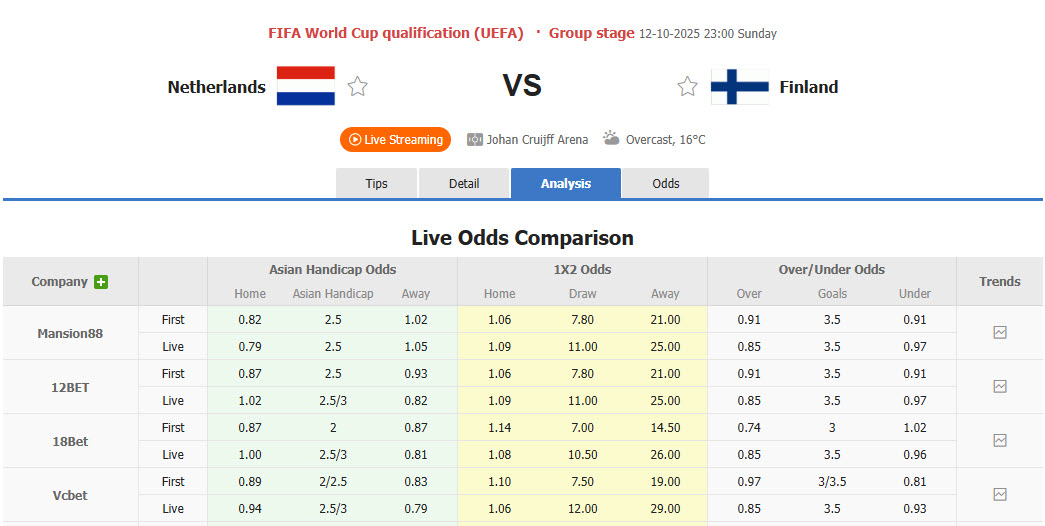Click the Johan Cruijff Arena stadium icon

point(475,140)
